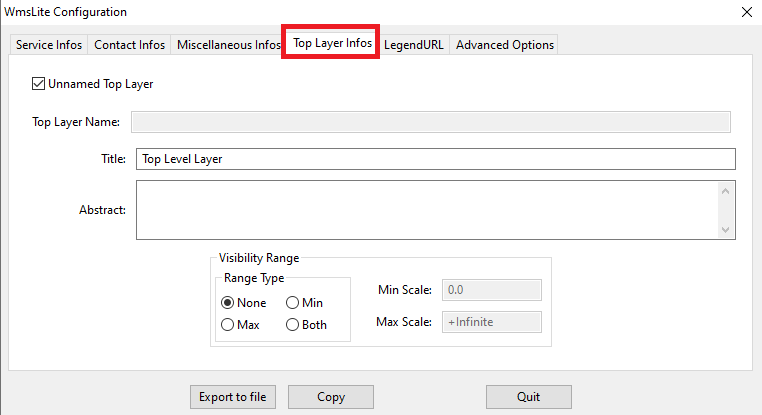762x415 pixels.
Task: Click the 'Top Layer Name:' label
Action: [76, 122]
